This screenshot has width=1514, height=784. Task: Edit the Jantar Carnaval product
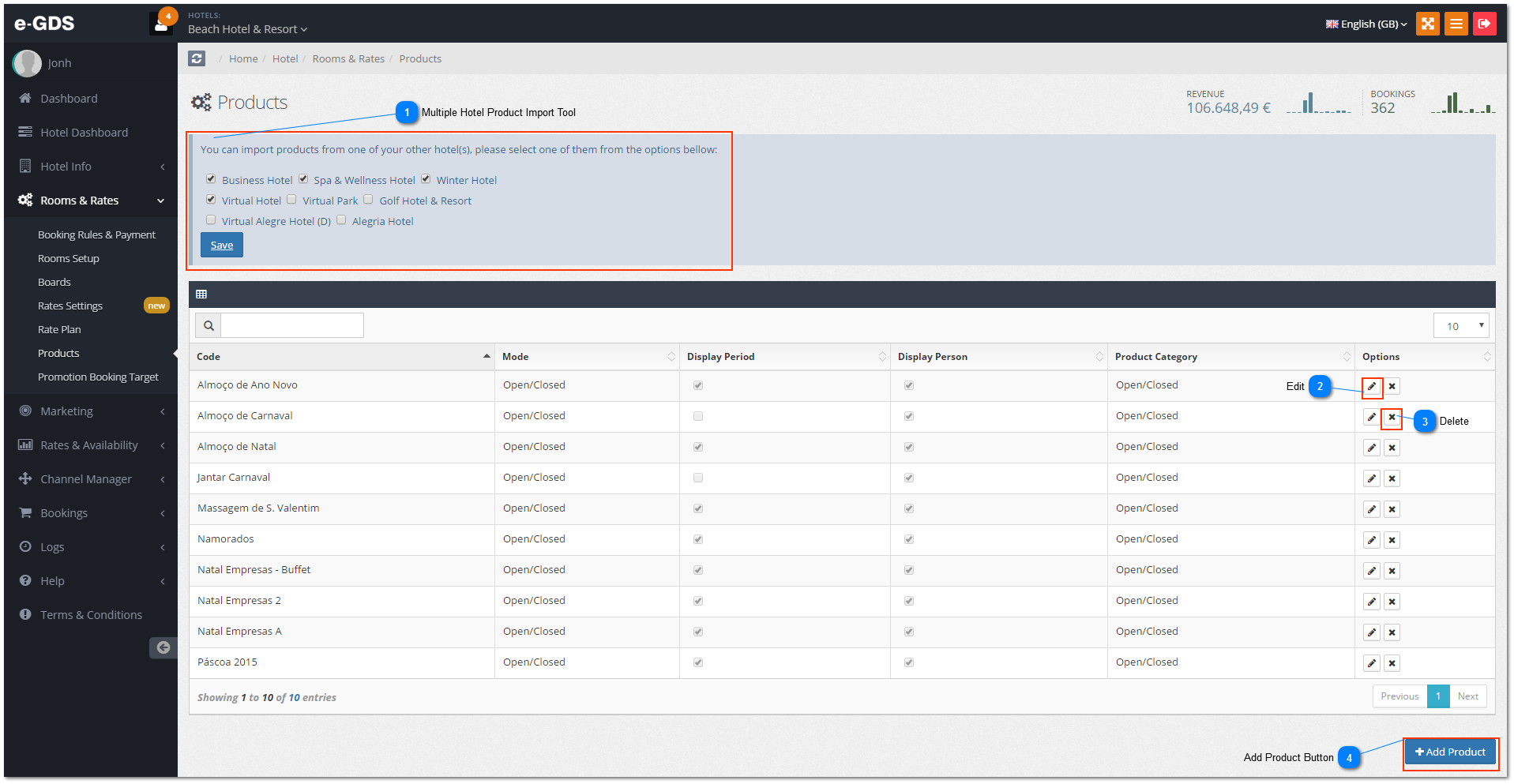[x=1372, y=478]
